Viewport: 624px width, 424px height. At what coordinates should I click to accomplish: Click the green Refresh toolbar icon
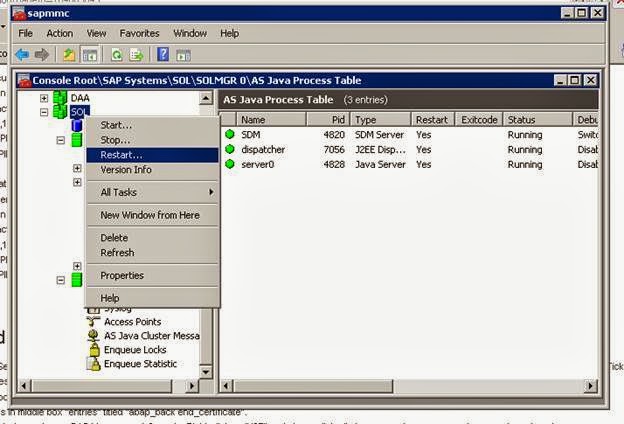point(117,55)
